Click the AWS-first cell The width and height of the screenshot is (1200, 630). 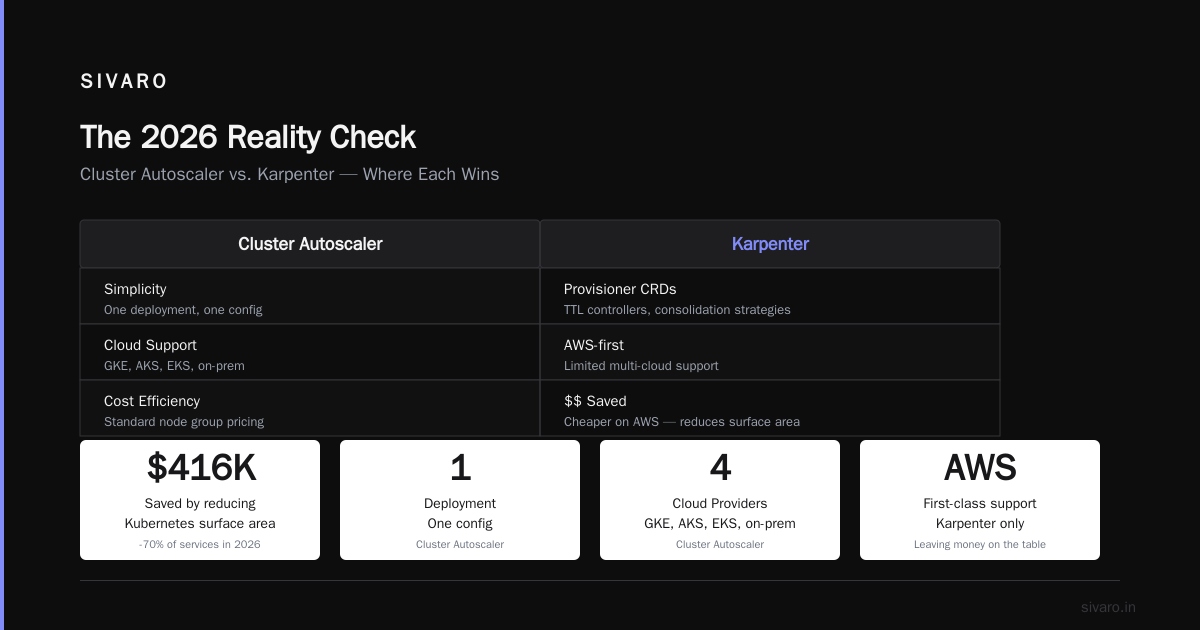point(770,352)
